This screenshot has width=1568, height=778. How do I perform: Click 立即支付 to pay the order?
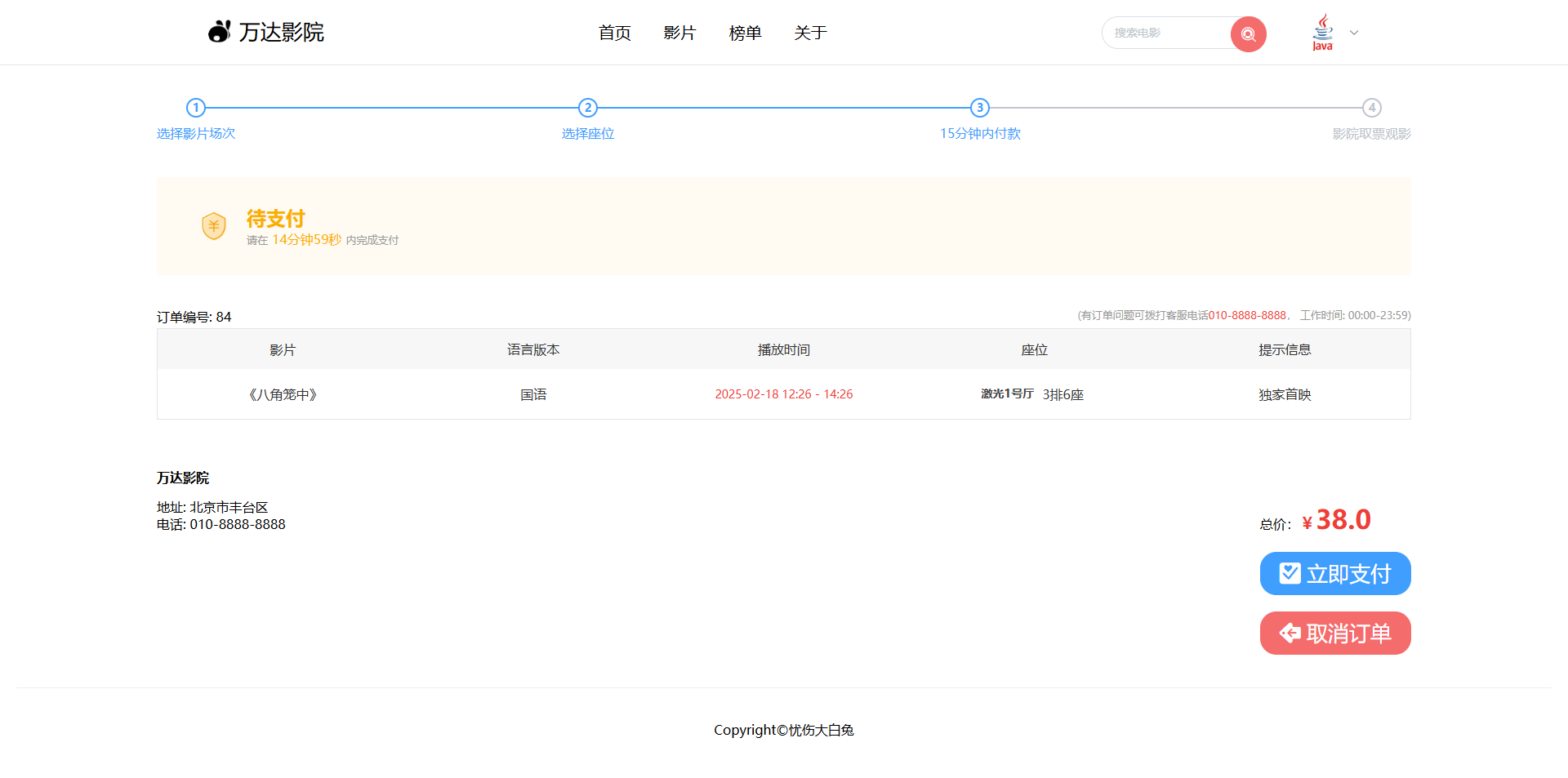pos(1334,573)
